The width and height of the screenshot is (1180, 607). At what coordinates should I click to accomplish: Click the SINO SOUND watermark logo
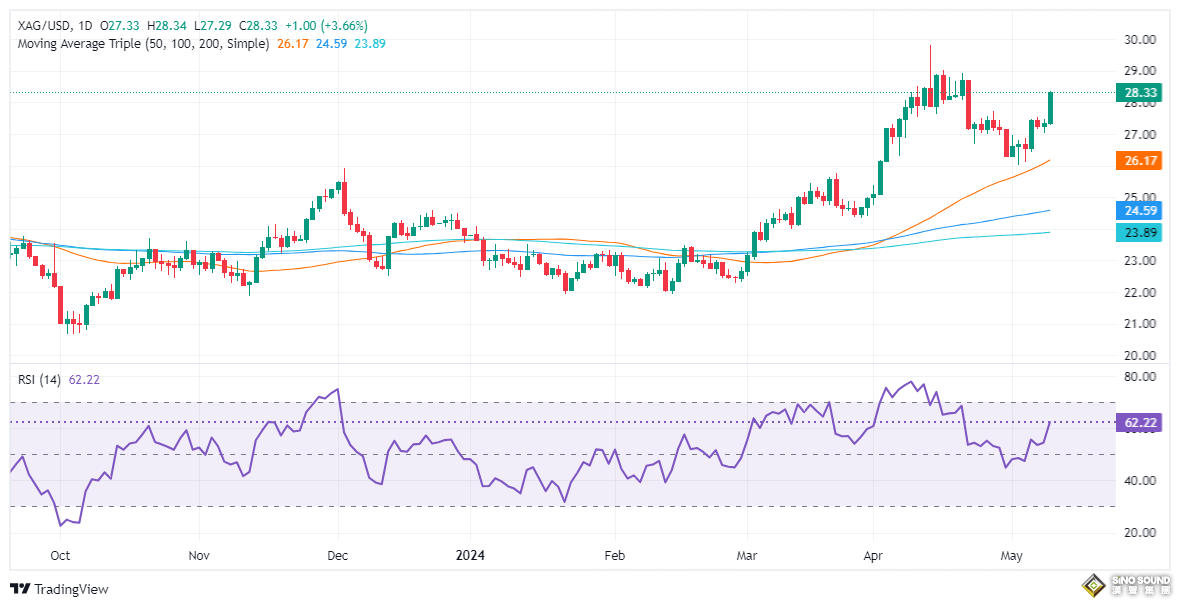[x=1126, y=584]
